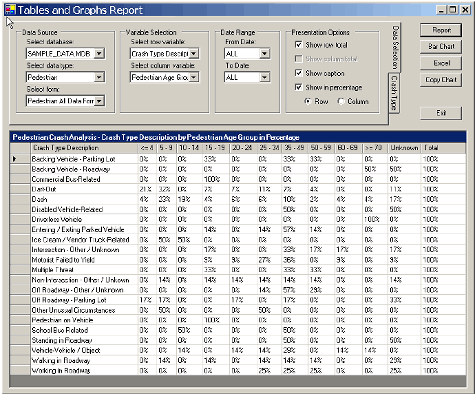Select Other Unusual Circumstances row label
The image size is (475, 394).
73,310
